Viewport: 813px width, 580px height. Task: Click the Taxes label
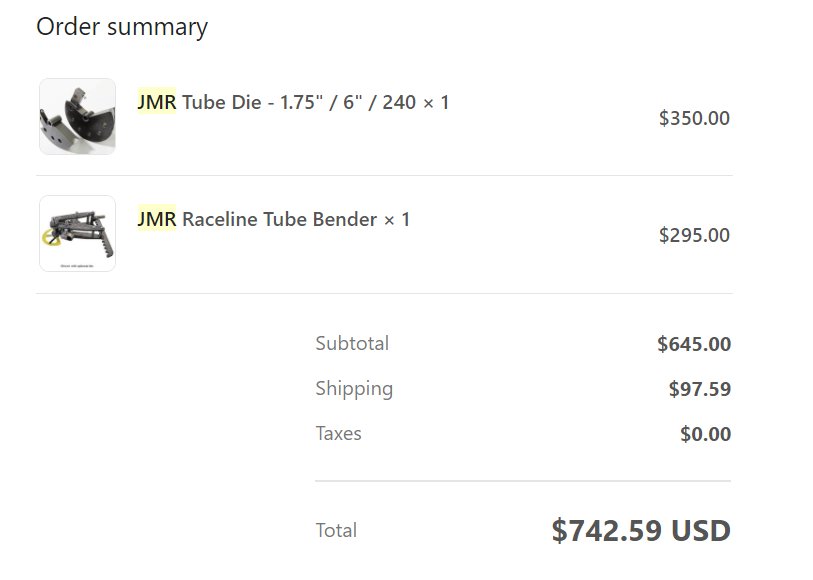338,433
